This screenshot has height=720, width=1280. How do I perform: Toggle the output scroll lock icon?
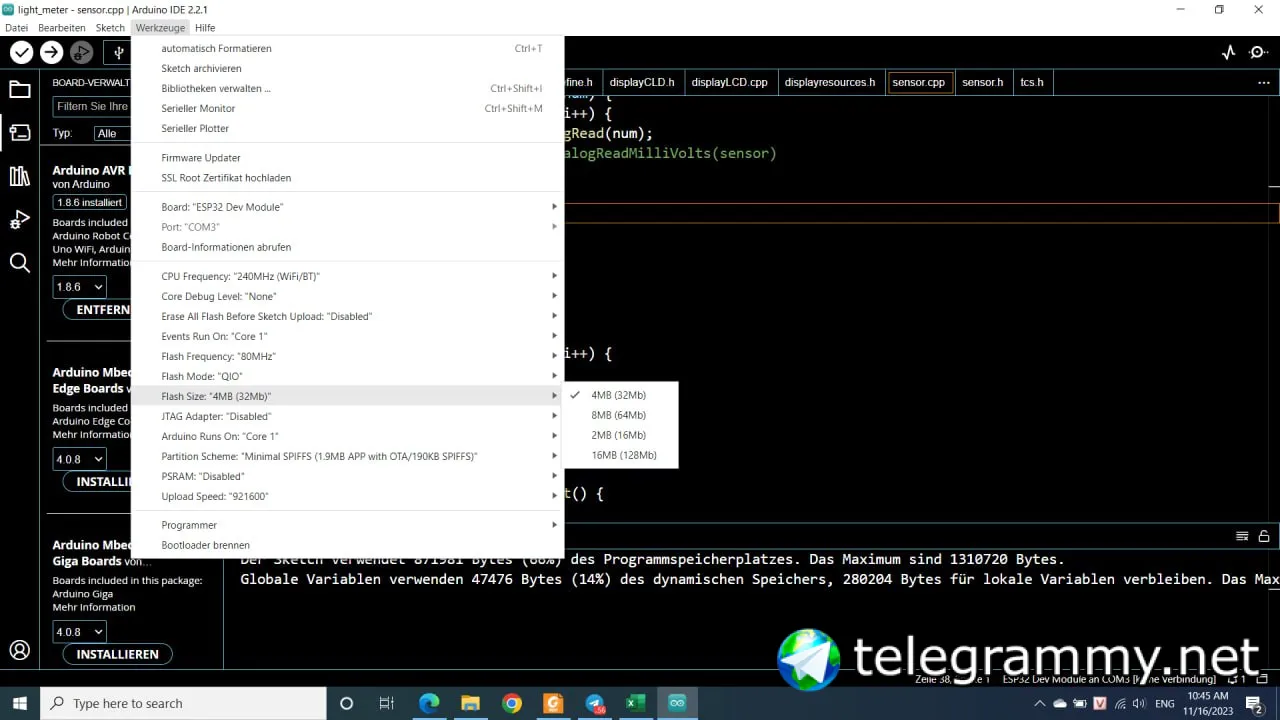pos(1264,536)
